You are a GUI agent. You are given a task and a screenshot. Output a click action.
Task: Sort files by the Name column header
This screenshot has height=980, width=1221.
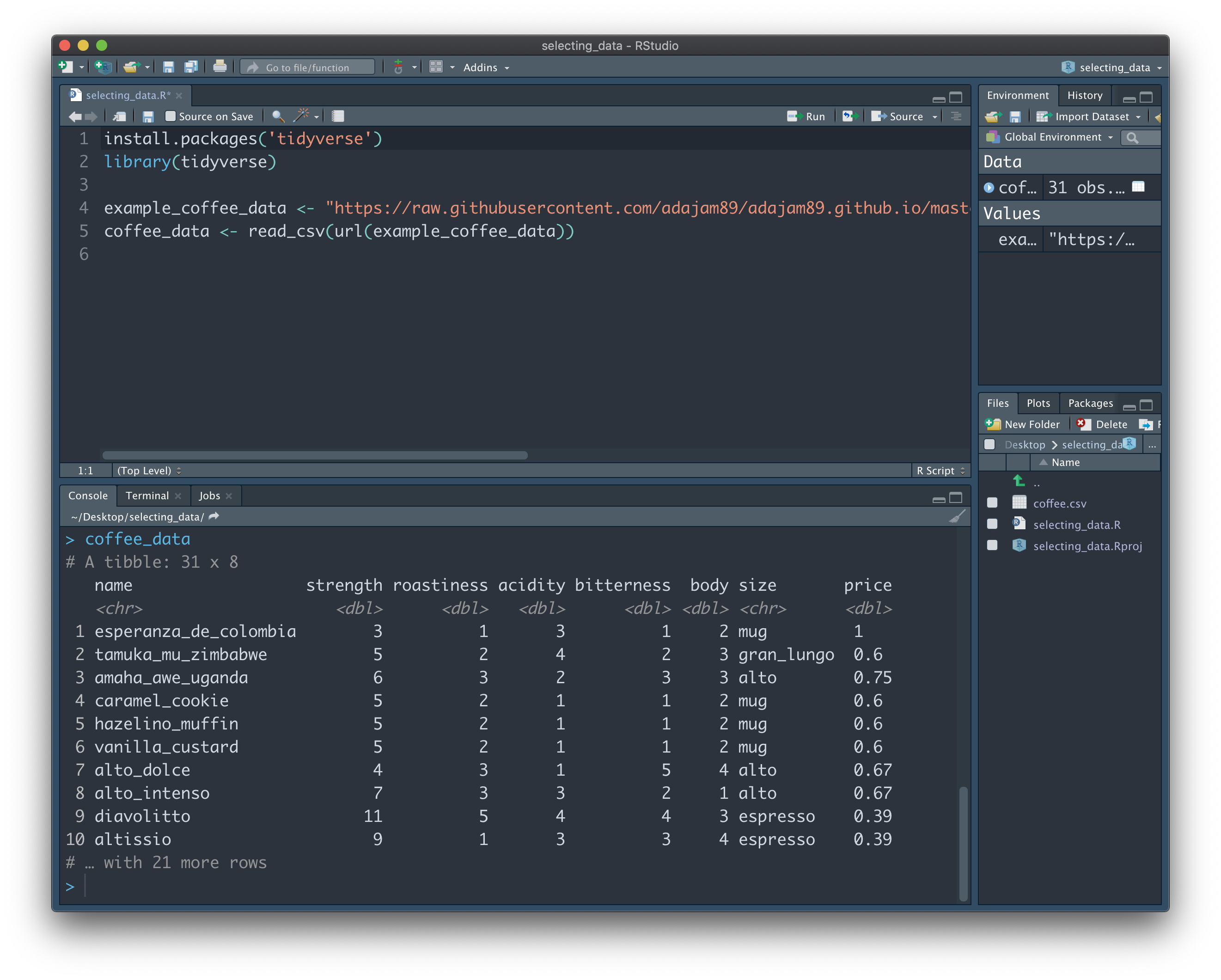(1065, 462)
